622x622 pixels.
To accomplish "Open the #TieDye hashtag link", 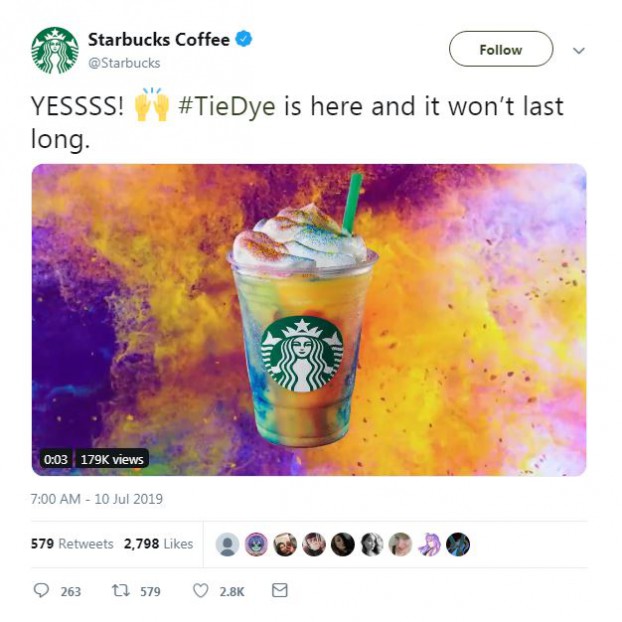I will (227, 106).
